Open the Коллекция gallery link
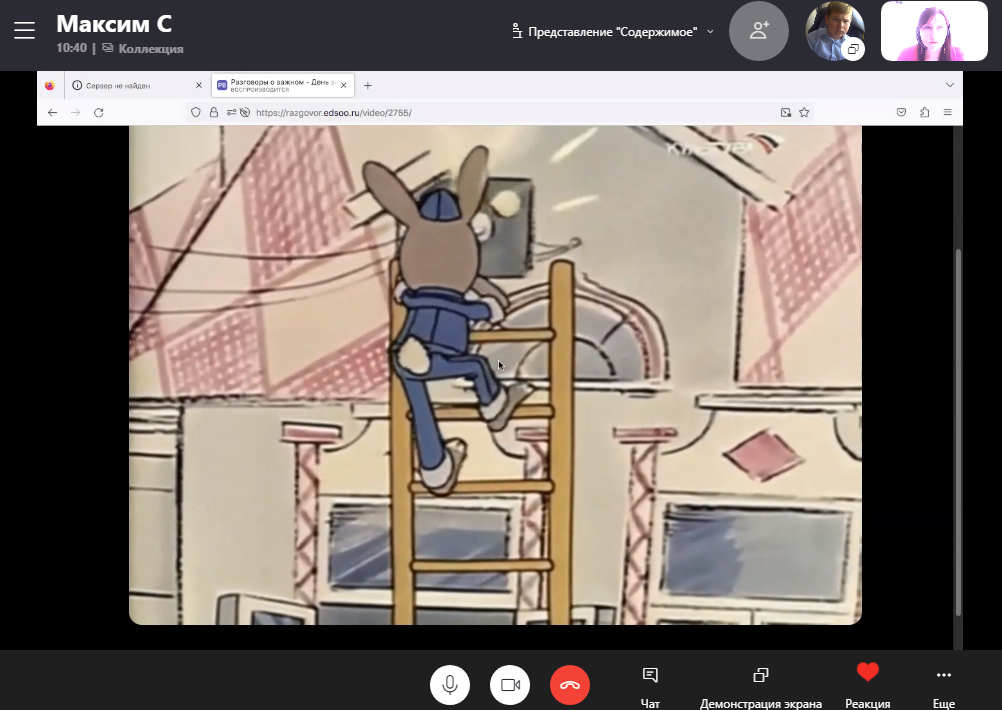This screenshot has width=1002, height=710. [143, 49]
